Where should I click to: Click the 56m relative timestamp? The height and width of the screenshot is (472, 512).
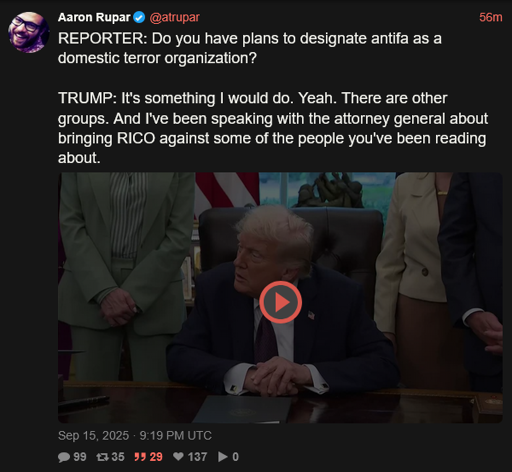tap(491, 17)
